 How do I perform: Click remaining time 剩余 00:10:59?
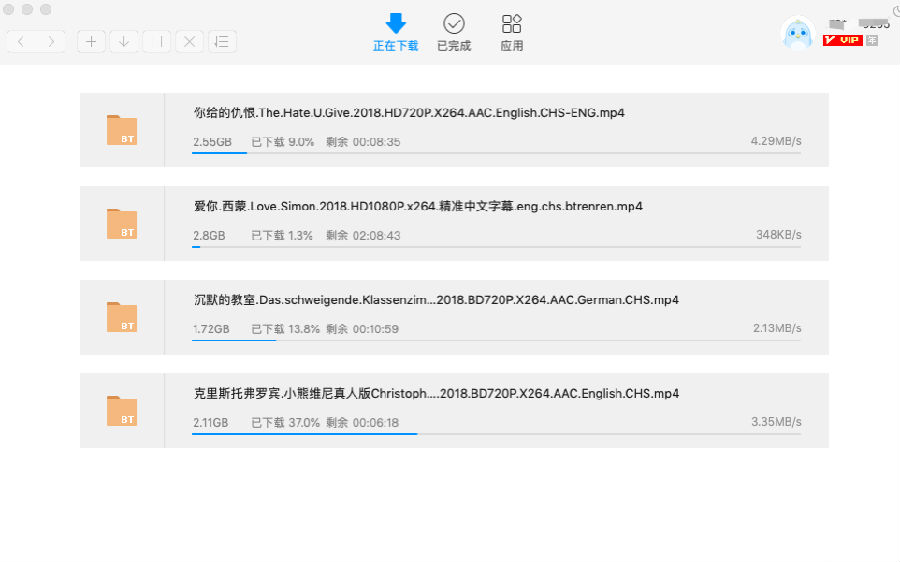(363, 329)
